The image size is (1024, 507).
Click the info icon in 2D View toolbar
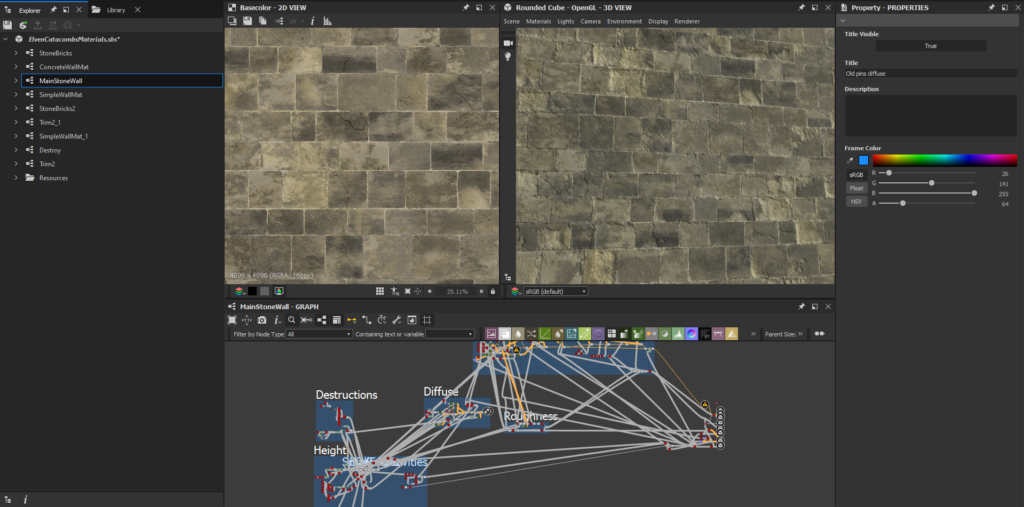tap(312, 20)
